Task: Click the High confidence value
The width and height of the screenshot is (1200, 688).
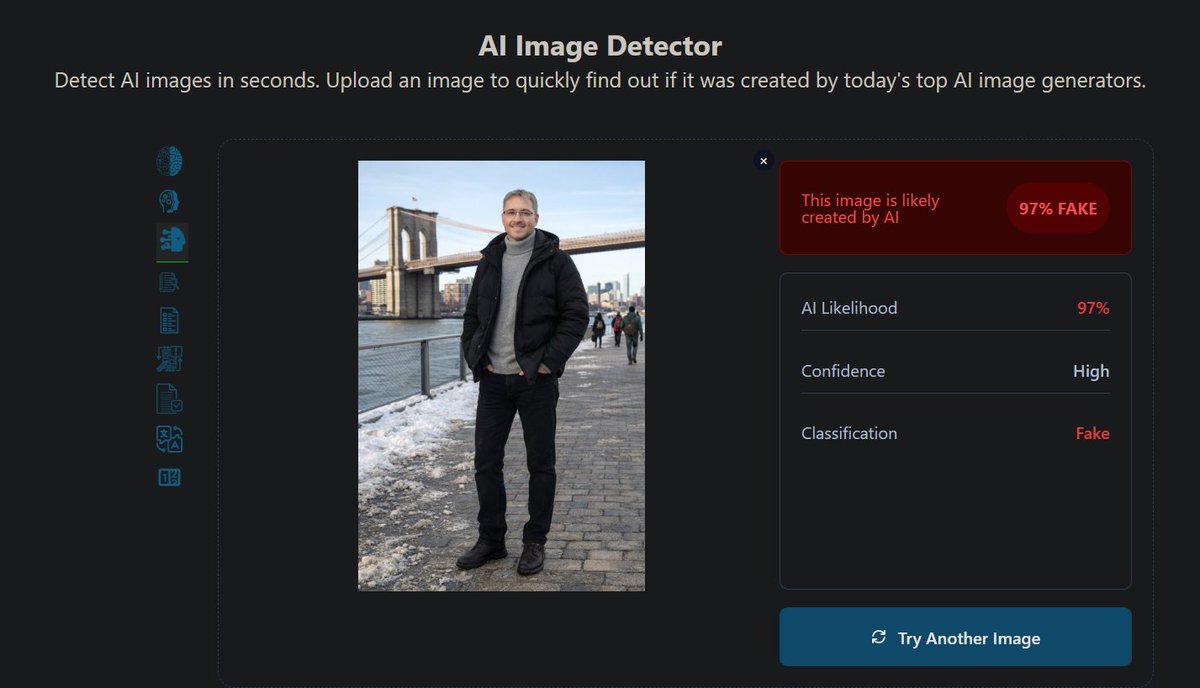Action: [1091, 371]
